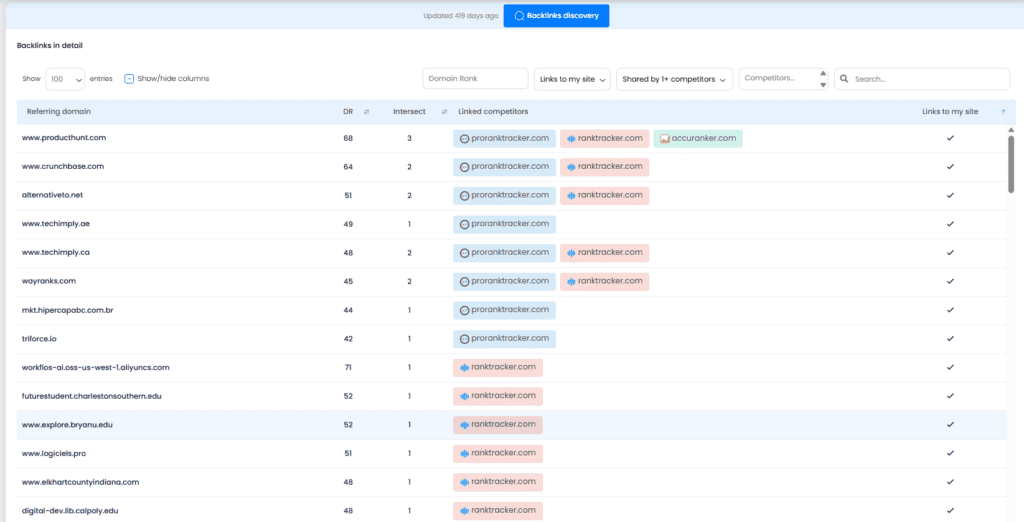The height and width of the screenshot is (522, 1024).
Task: Expand the Links to my site filter
Action: pos(574,79)
